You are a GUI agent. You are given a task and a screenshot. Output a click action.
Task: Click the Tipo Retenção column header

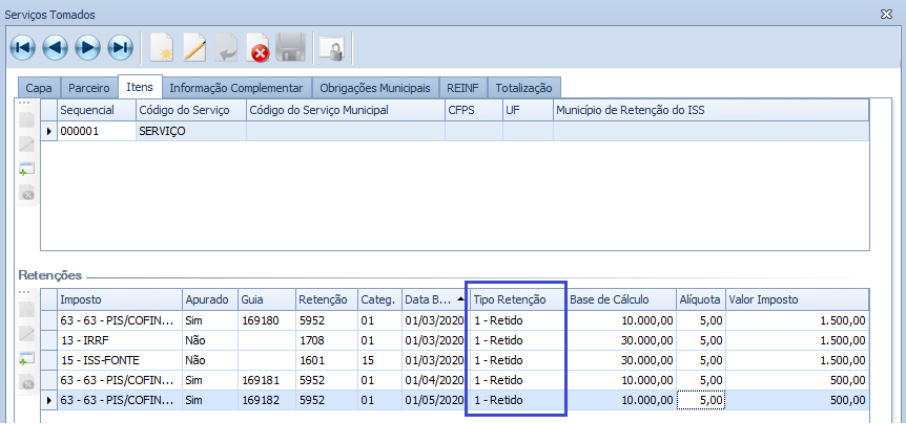pyautogui.click(x=510, y=299)
